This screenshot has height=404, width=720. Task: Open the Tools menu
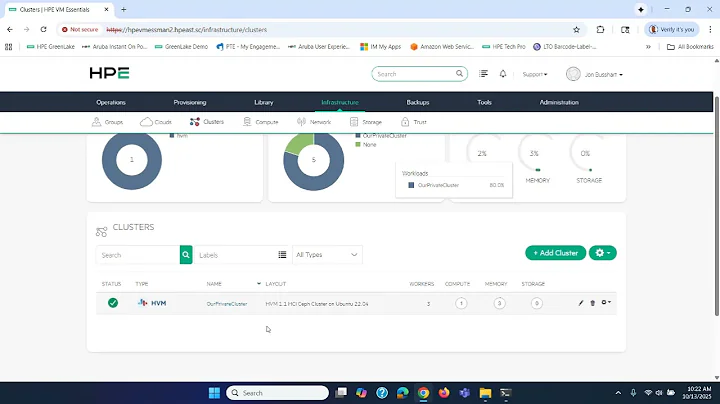click(484, 102)
